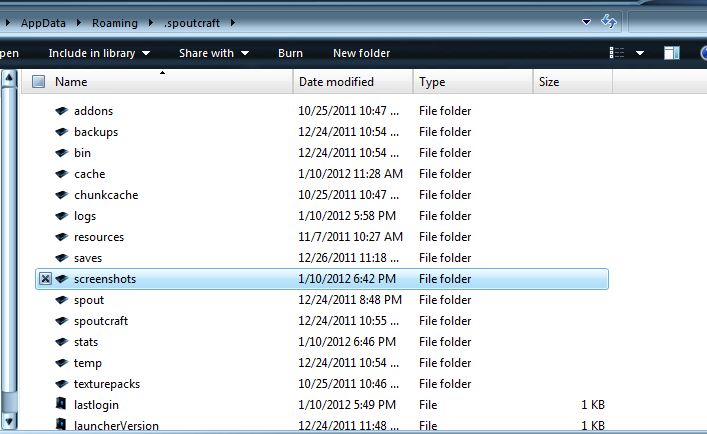This screenshot has height=434, width=707.
Task: Select the 'temp' folder name
Action: tap(87, 363)
